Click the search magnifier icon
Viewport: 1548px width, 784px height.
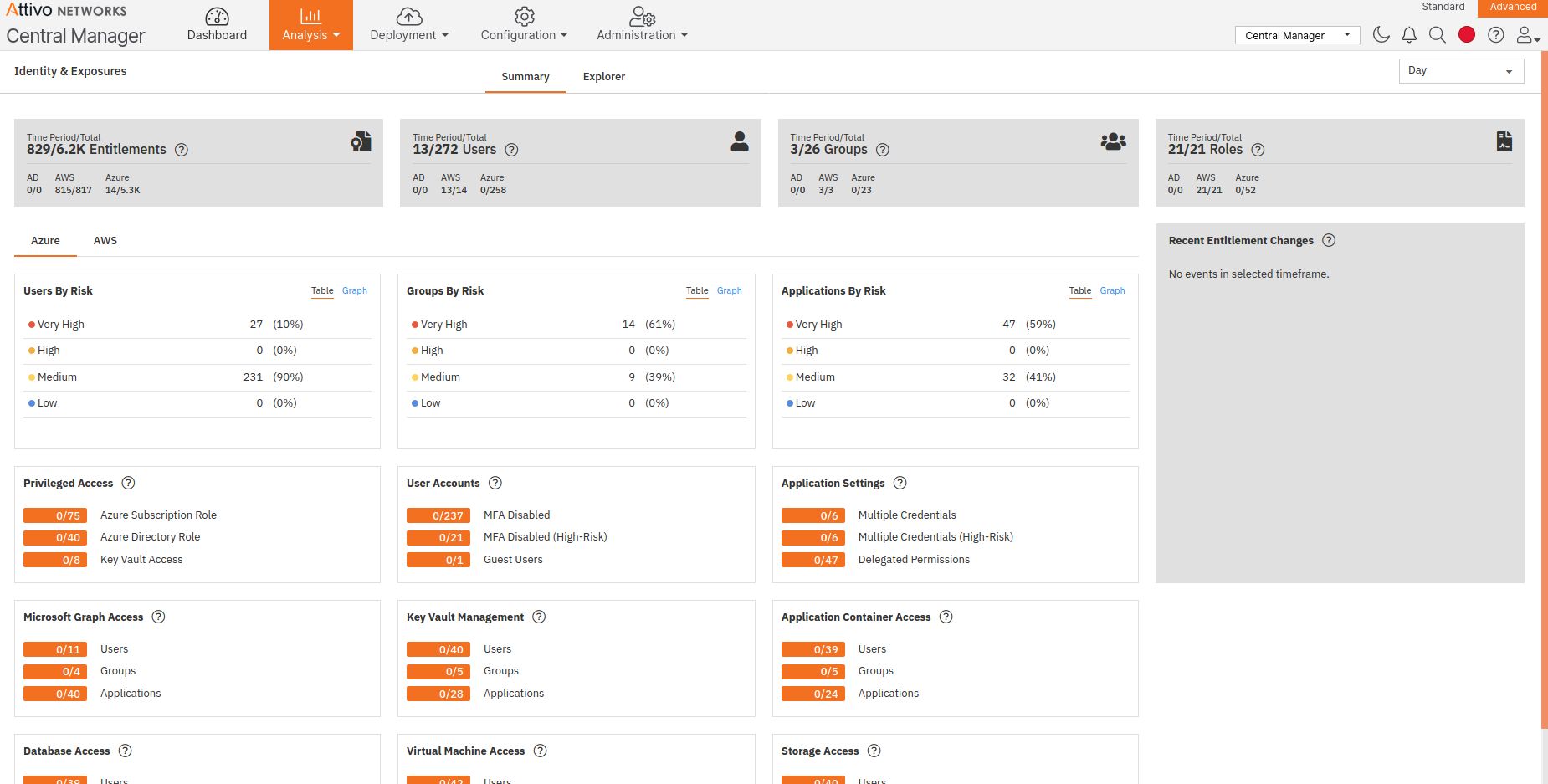coord(1438,34)
